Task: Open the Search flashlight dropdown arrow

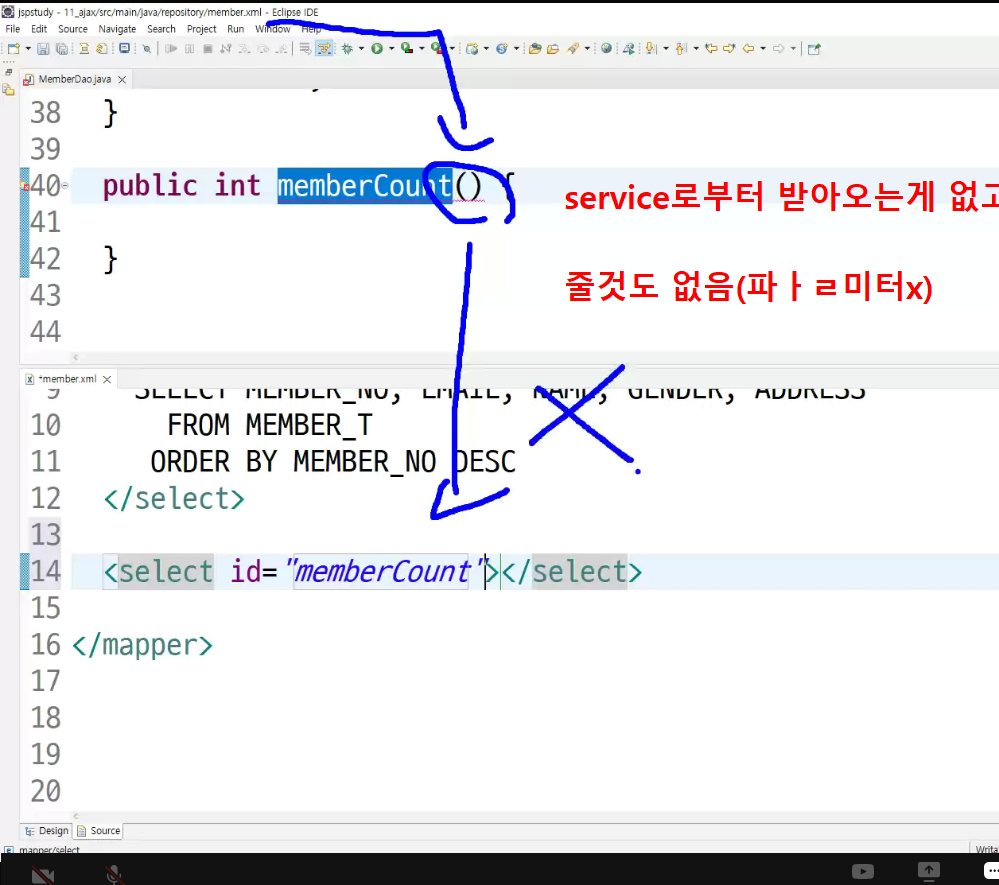Action: click(587, 48)
